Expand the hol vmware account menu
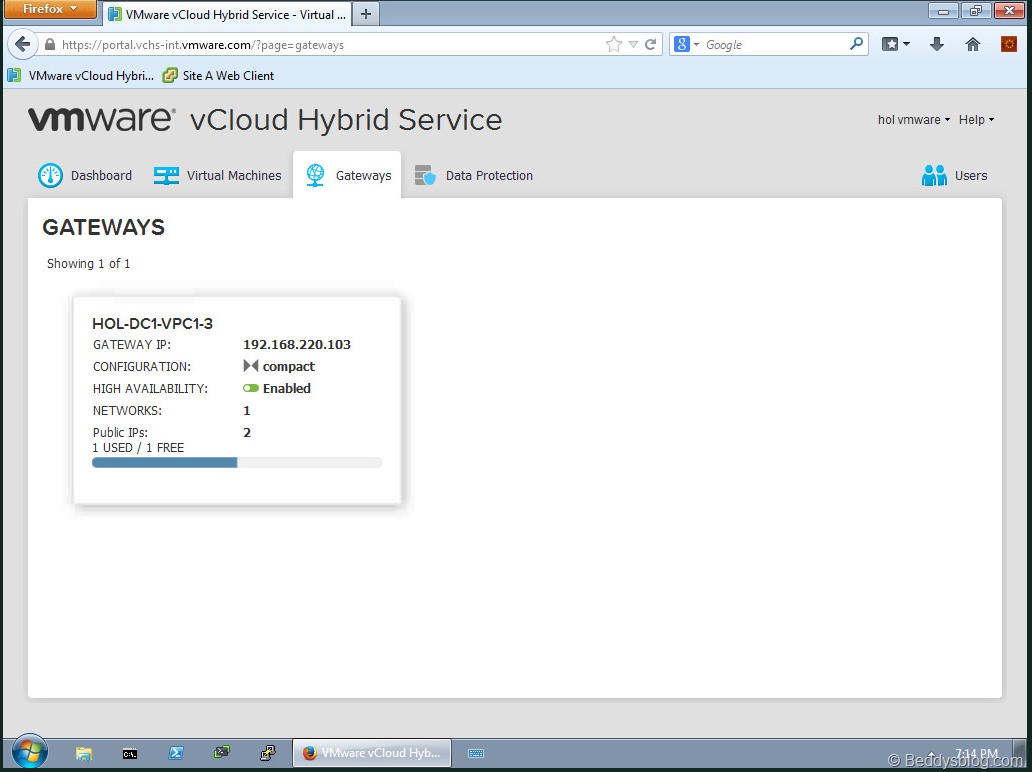Image resolution: width=1032 pixels, height=772 pixels. coord(914,119)
